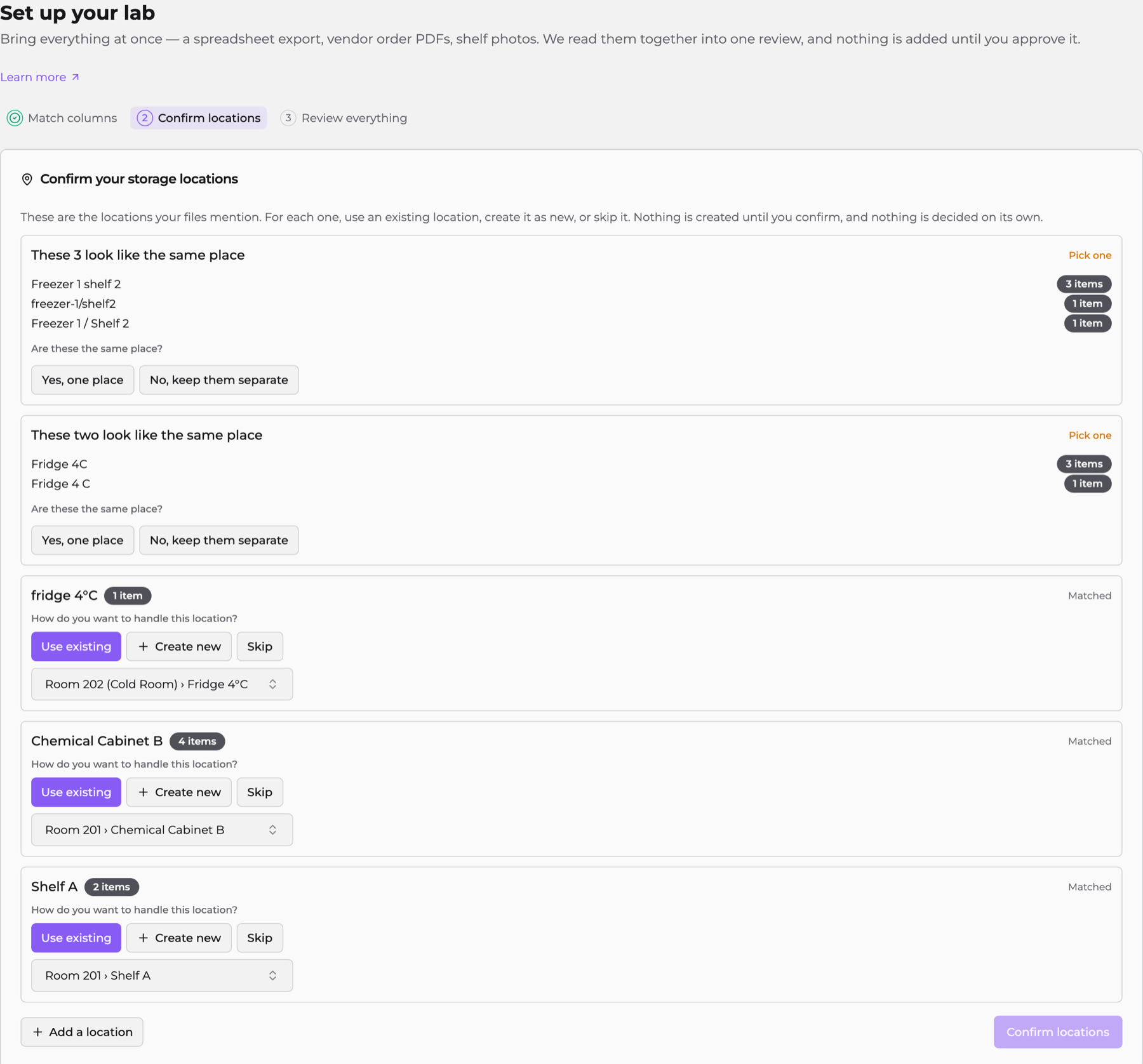The width and height of the screenshot is (1143, 1064).
Task: Expand the Room 201 Chemical Cabinet B dropdown
Action: 162,830
